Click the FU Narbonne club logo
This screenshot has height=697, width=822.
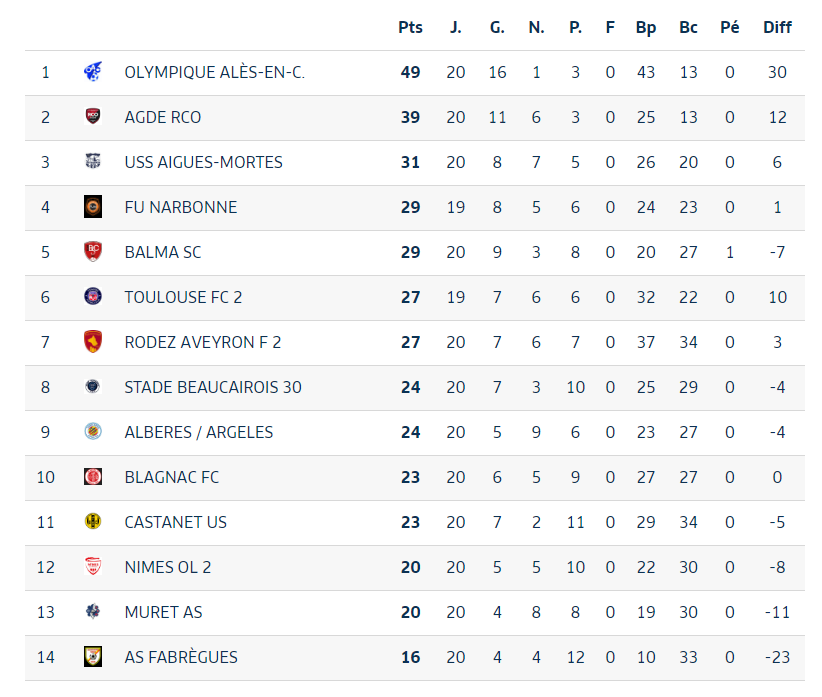coord(93,206)
